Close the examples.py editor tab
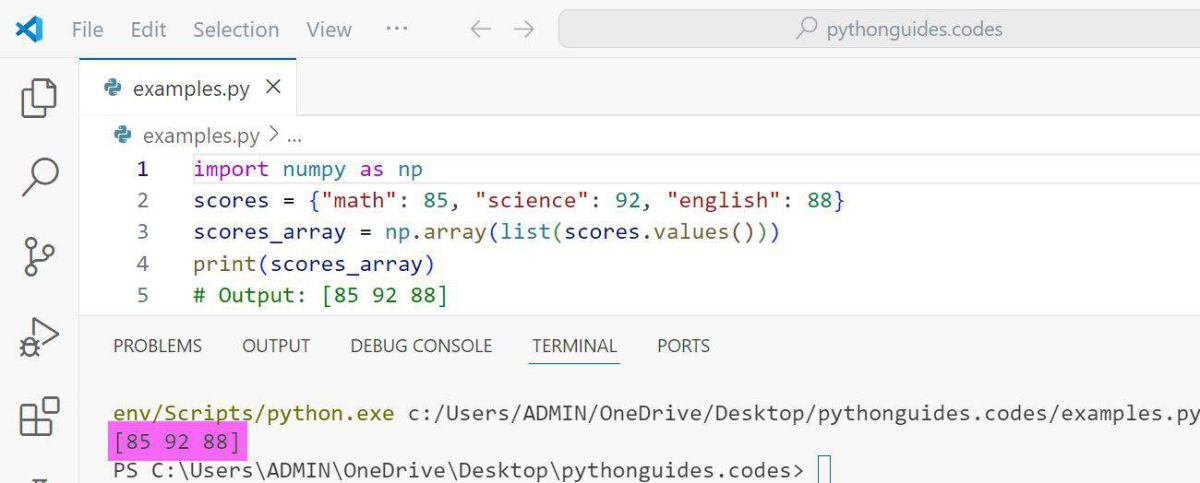Screen dimensions: 1200x483 point(273,88)
